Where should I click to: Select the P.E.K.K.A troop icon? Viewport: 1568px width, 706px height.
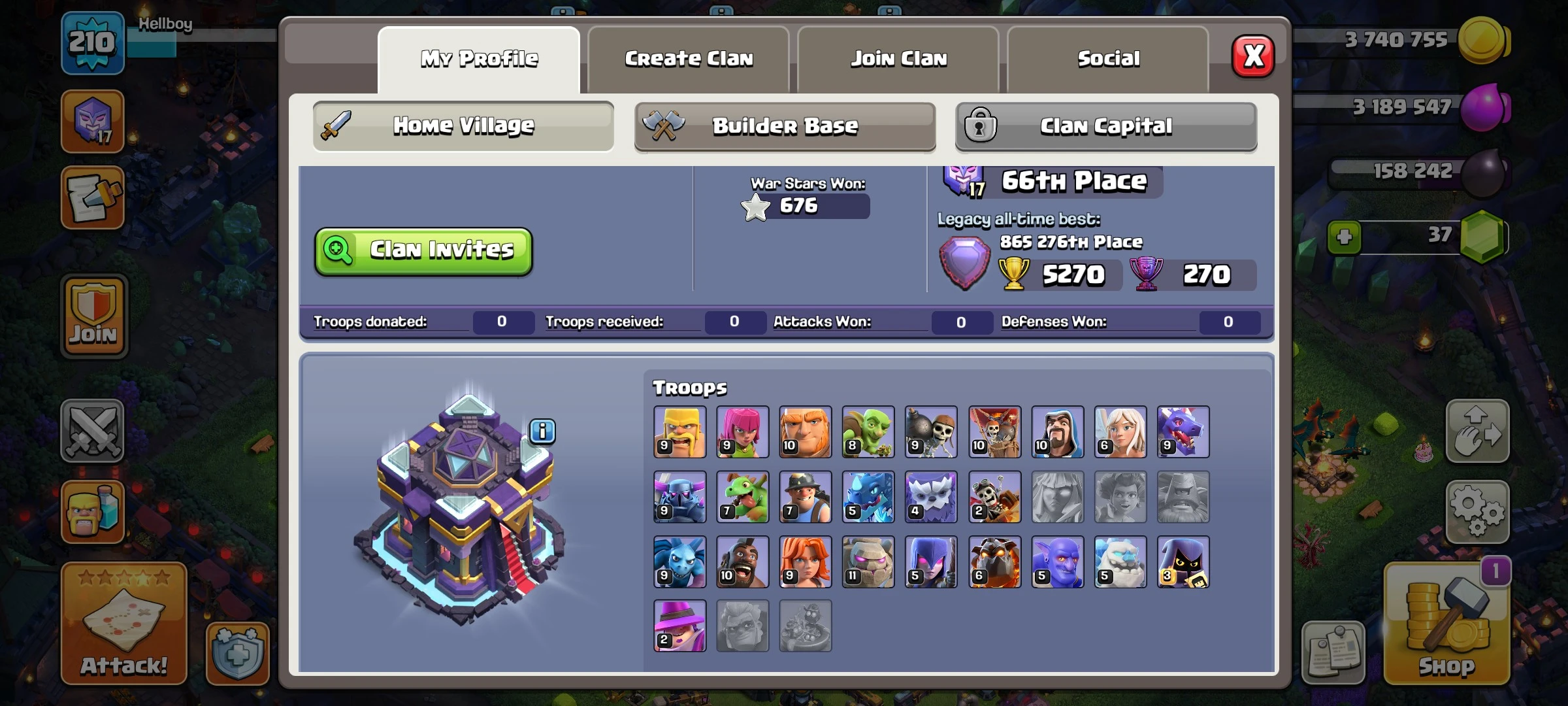coord(680,497)
